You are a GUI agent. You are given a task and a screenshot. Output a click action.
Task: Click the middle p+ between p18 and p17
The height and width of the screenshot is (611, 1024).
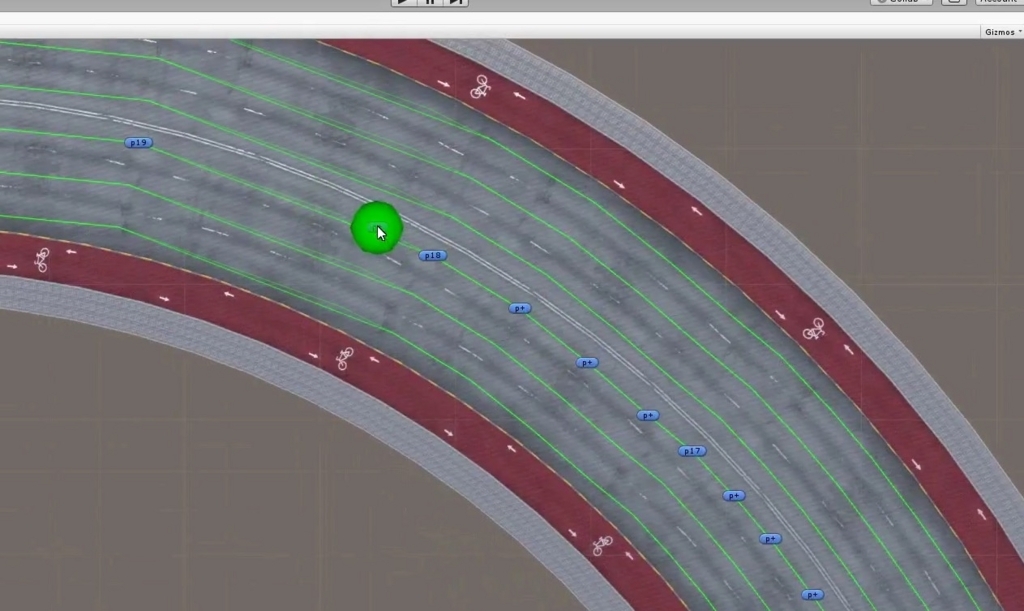click(x=586, y=362)
